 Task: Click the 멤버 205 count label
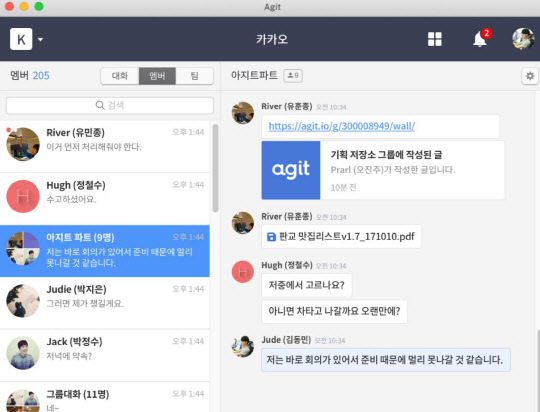[x=30, y=75]
